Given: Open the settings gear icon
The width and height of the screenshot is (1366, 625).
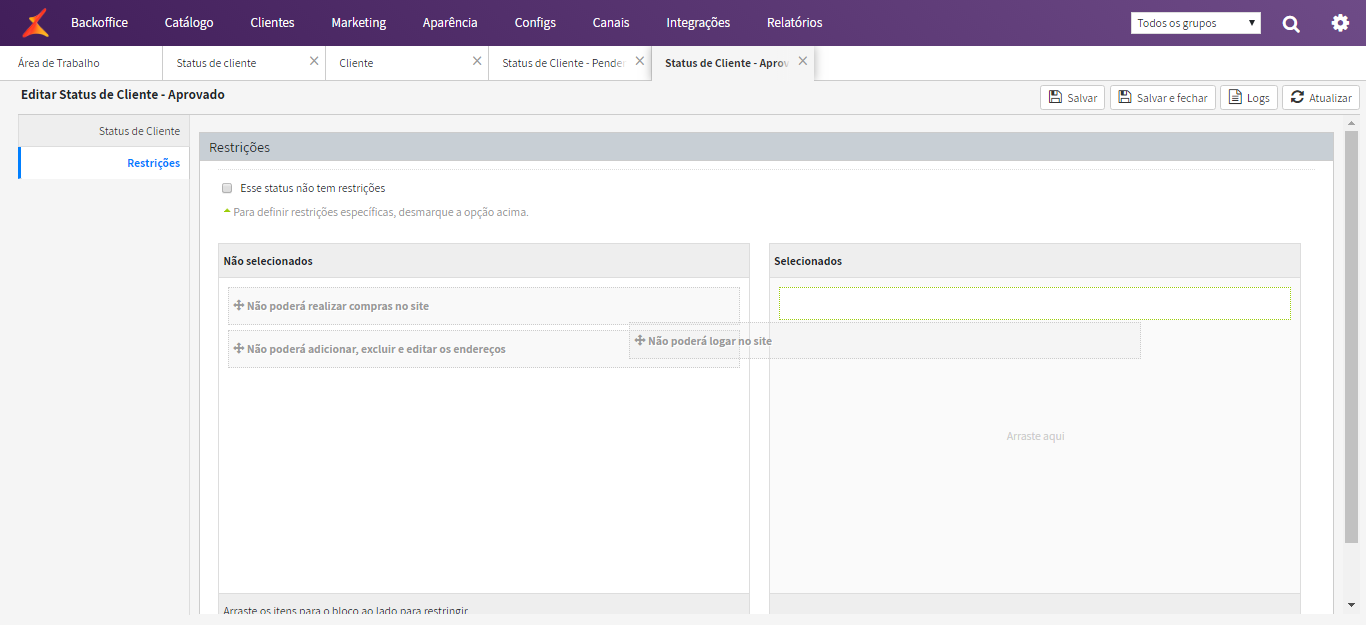Looking at the screenshot, I should (x=1340, y=22).
